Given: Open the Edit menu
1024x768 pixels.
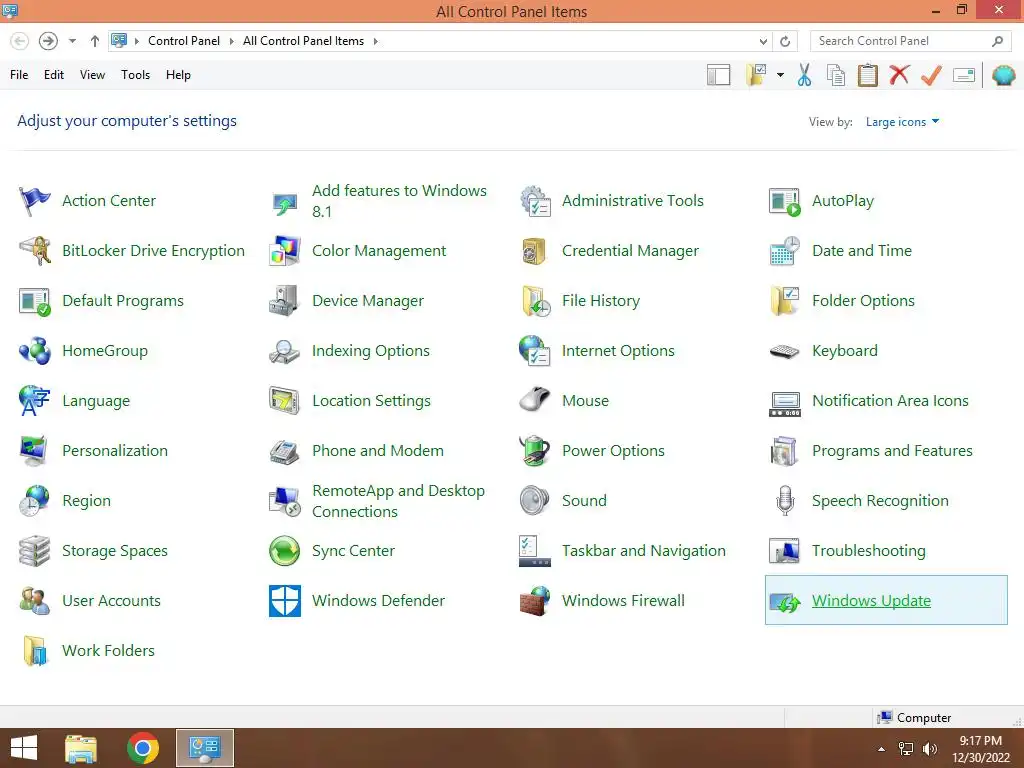Looking at the screenshot, I should [54, 75].
